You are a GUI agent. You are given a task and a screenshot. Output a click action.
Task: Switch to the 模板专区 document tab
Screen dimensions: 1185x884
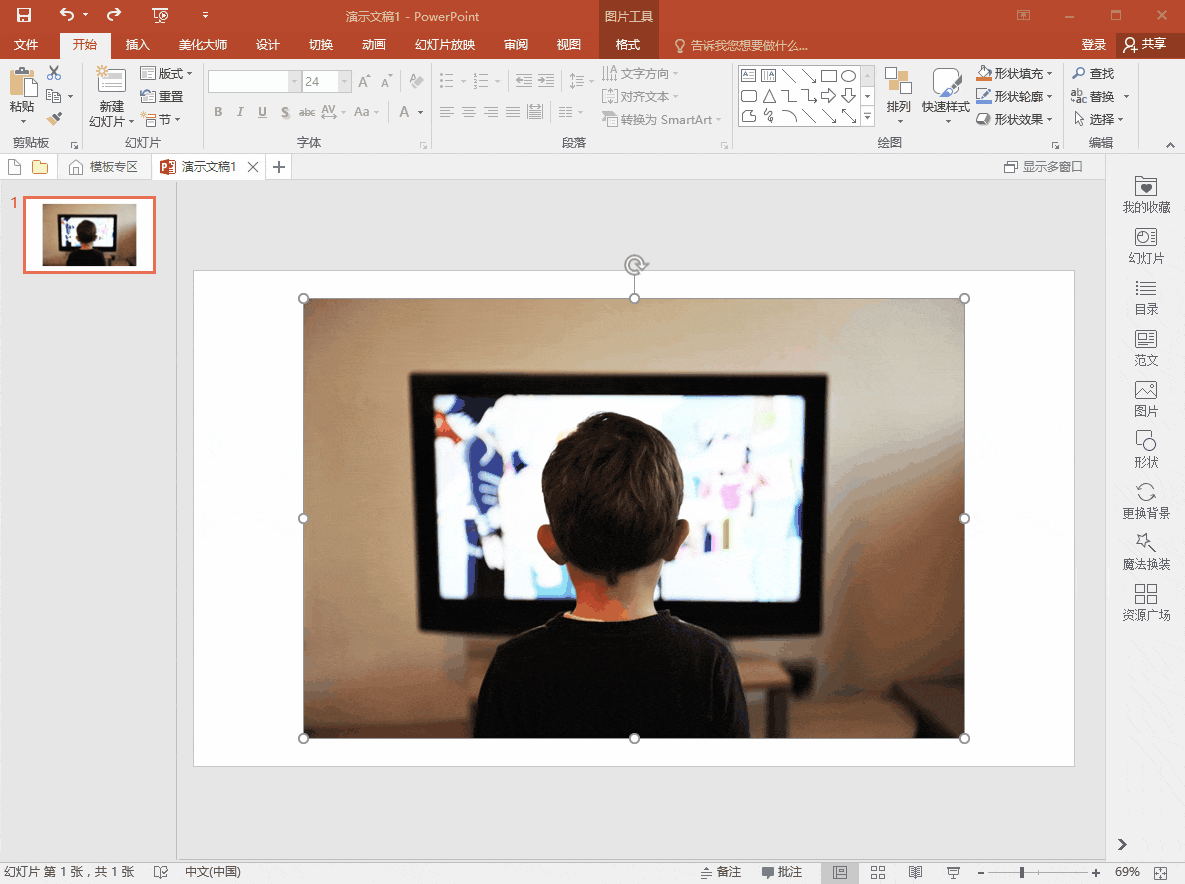[x=104, y=167]
